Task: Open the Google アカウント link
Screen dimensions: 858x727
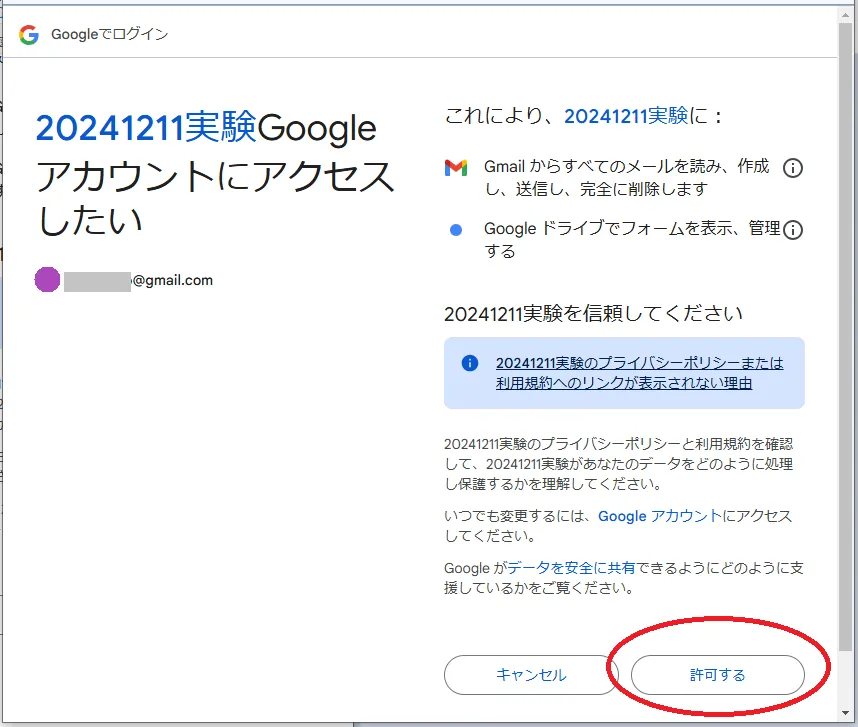Action: point(659,516)
